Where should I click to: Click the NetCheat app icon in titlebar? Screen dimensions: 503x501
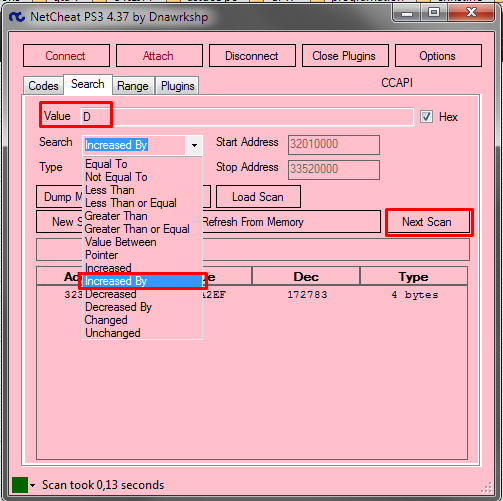tap(17, 17)
